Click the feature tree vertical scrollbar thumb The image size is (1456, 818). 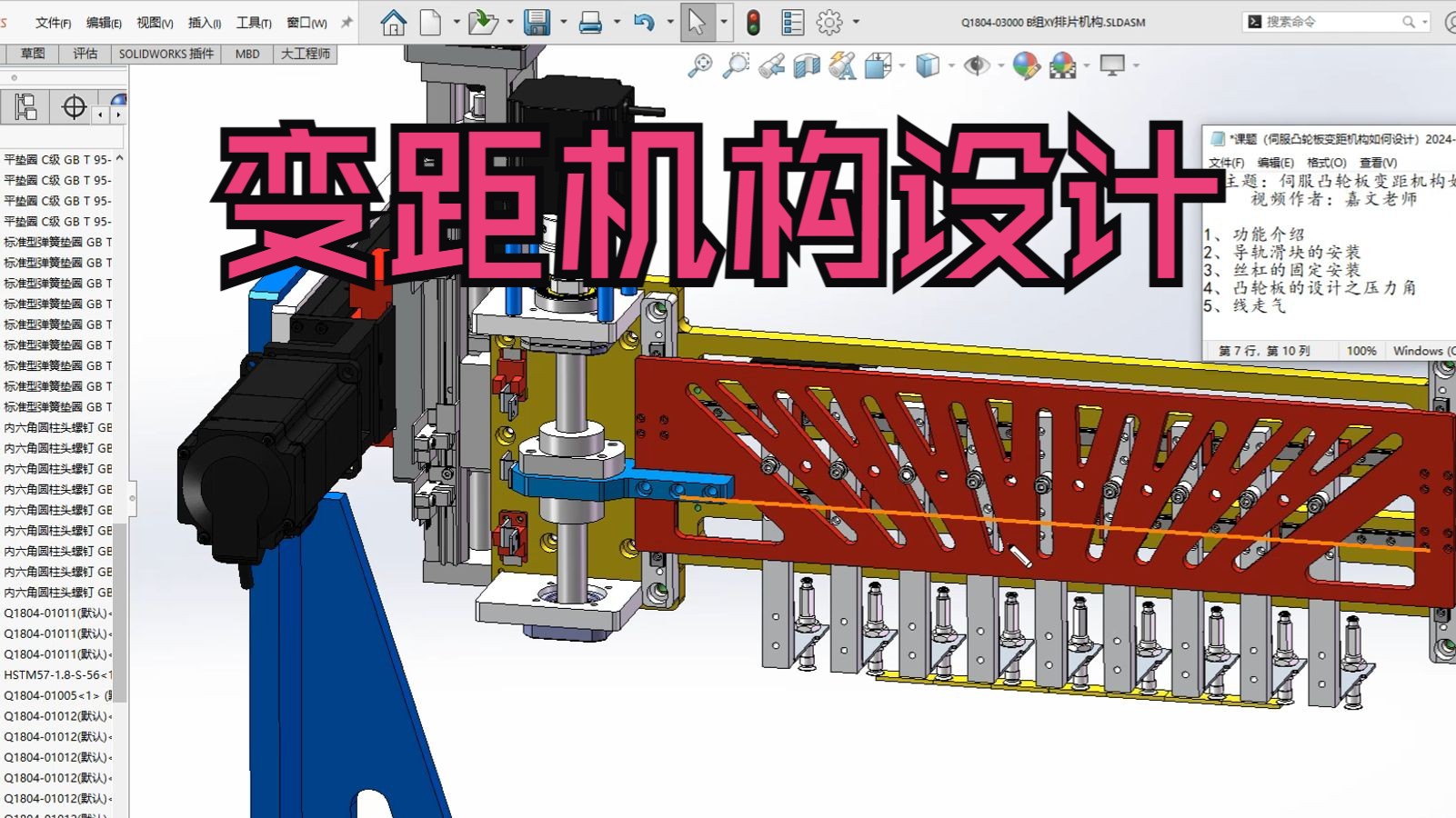click(x=119, y=611)
